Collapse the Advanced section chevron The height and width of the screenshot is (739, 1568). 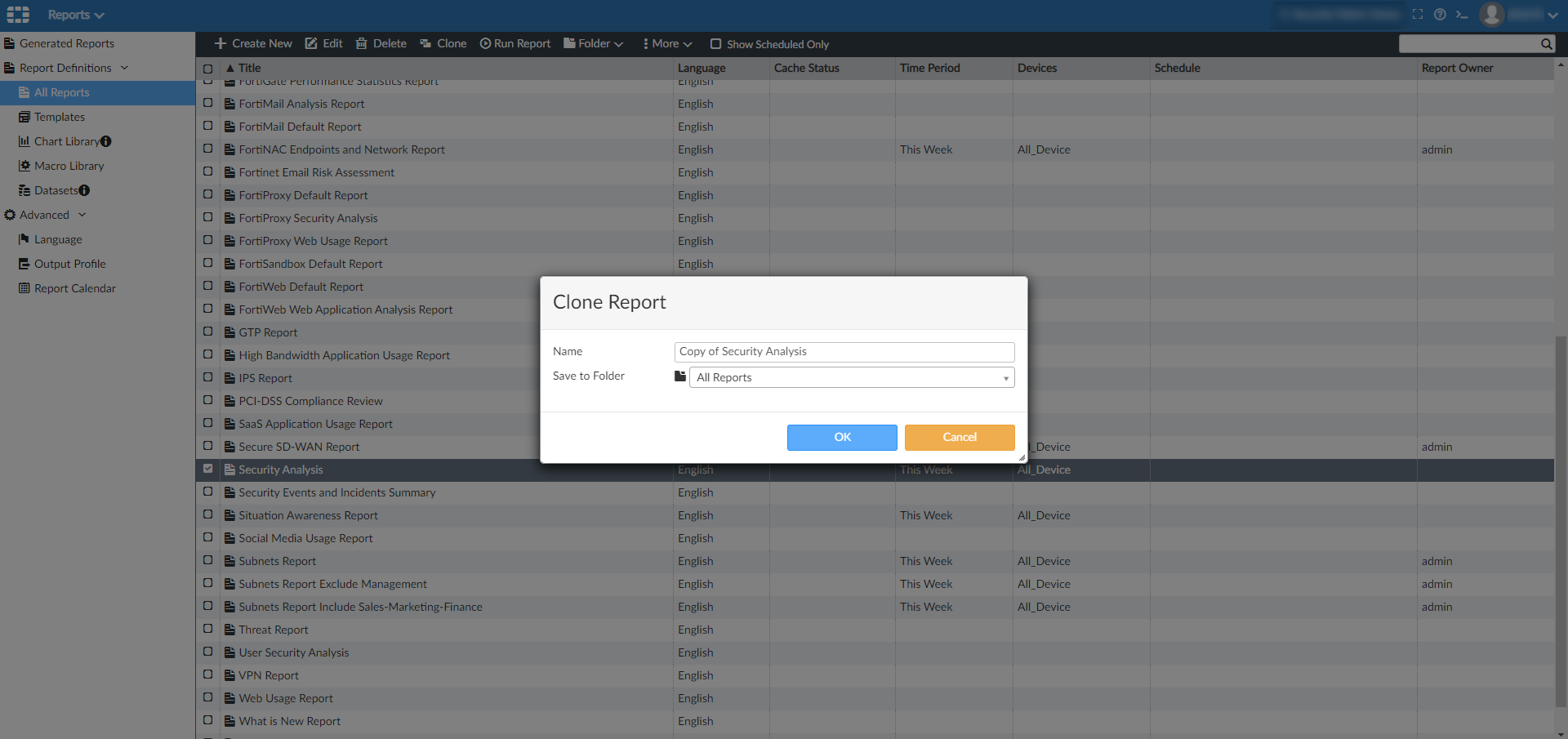click(x=82, y=215)
